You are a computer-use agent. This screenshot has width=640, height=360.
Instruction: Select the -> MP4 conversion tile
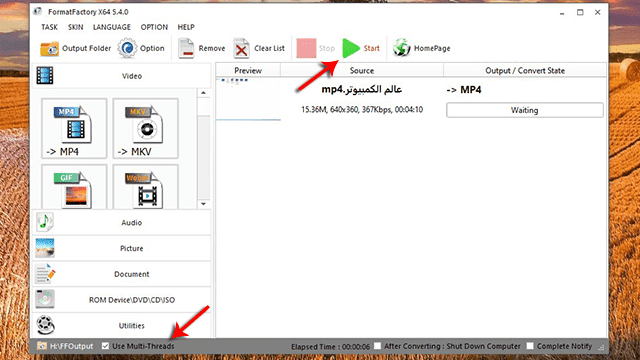74,128
